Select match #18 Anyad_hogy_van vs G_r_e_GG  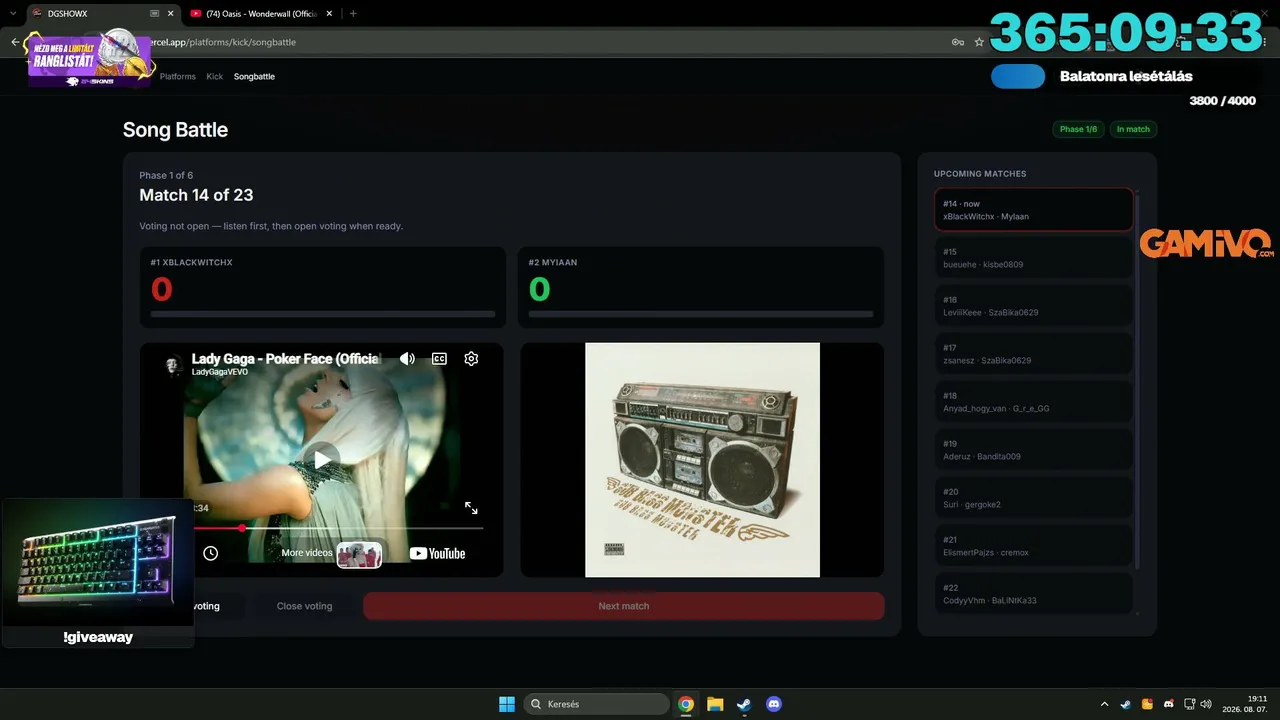tap(1034, 402)
